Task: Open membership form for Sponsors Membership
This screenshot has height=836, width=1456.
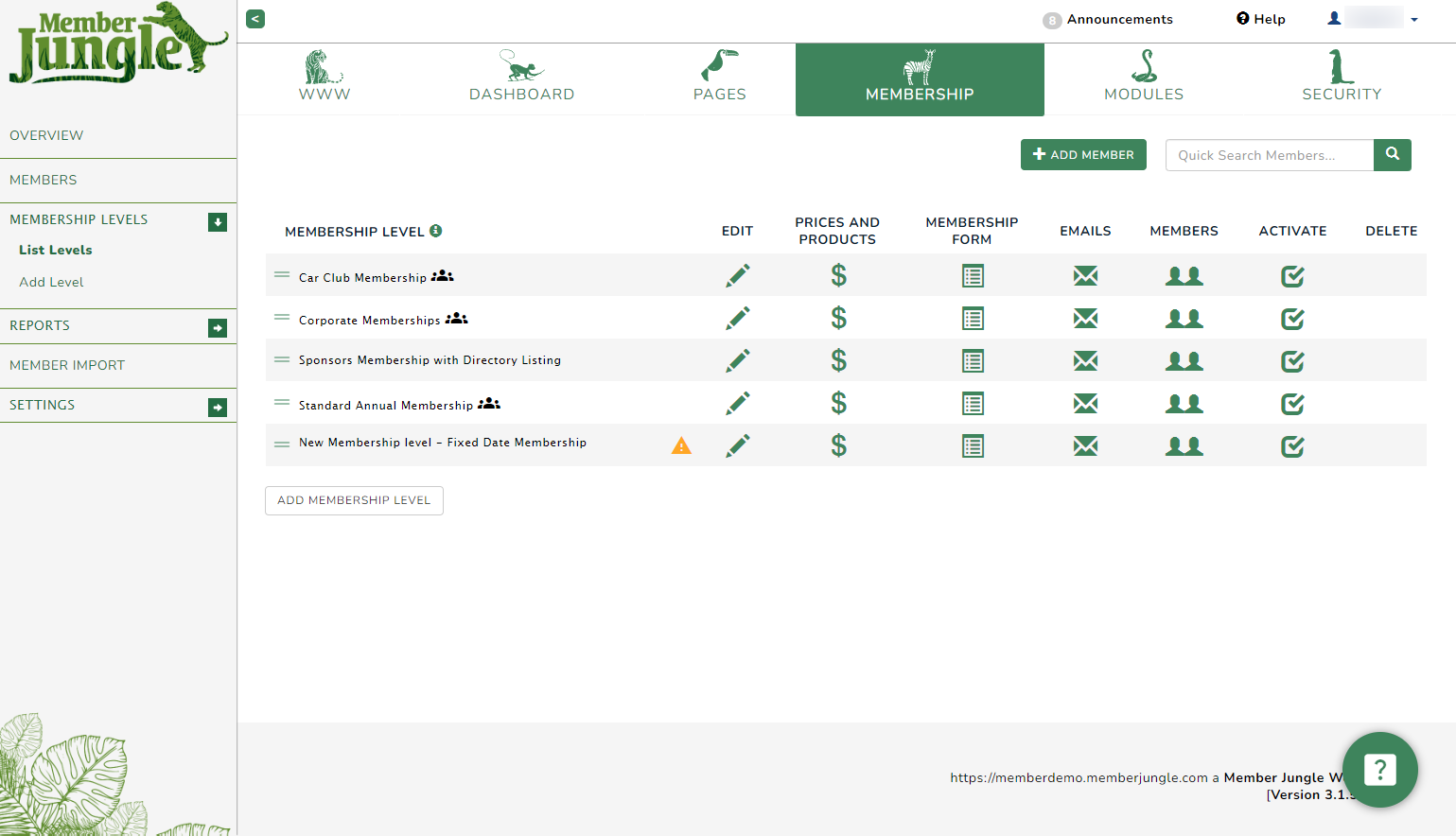Action: (973, 360)
